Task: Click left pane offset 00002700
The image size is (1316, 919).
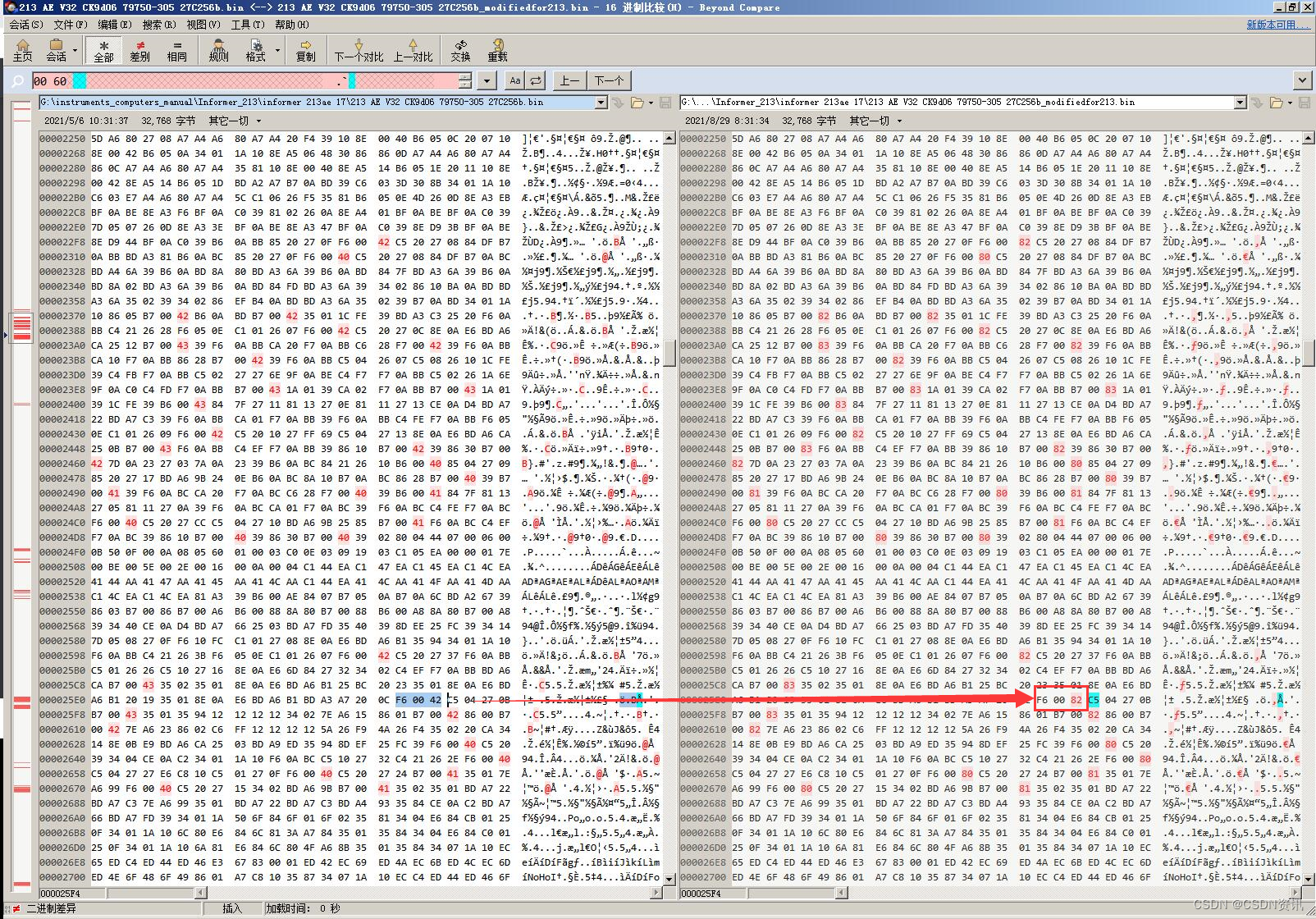Action: coord(62,878)
